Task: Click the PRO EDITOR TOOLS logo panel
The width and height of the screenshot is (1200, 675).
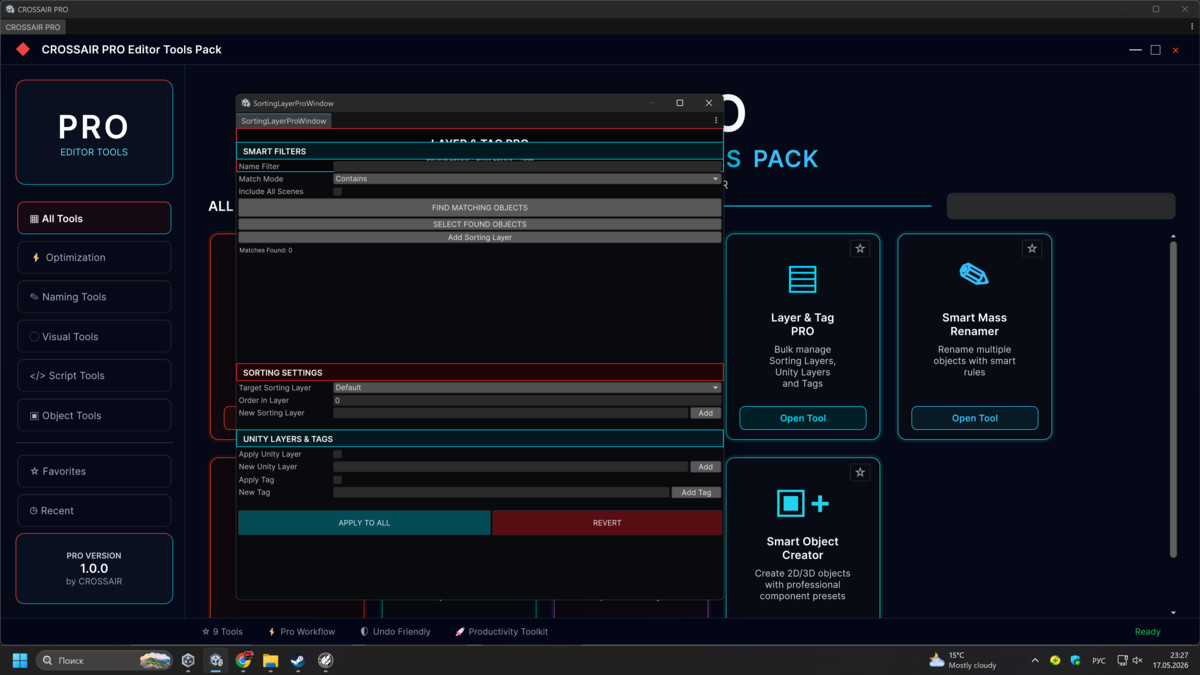Action: click(94, 132)
